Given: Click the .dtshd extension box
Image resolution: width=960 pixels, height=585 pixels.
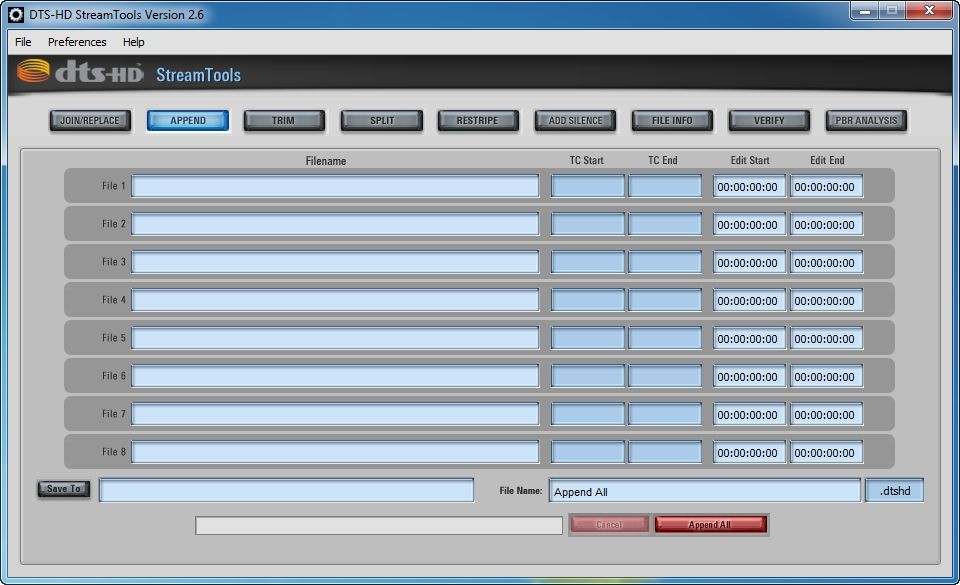Looking at the screenshot, I should click(x=894, y=491).
